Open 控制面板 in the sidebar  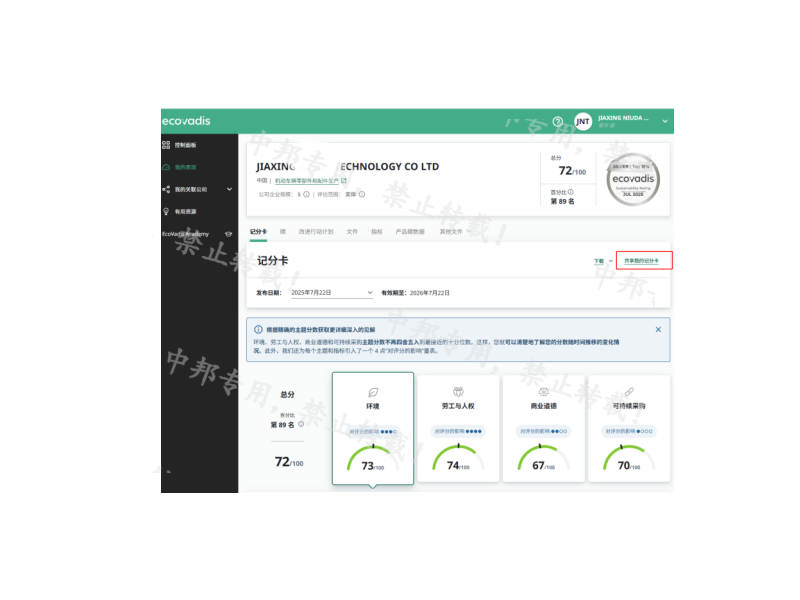pyautogui.click(x=185, y=145)
